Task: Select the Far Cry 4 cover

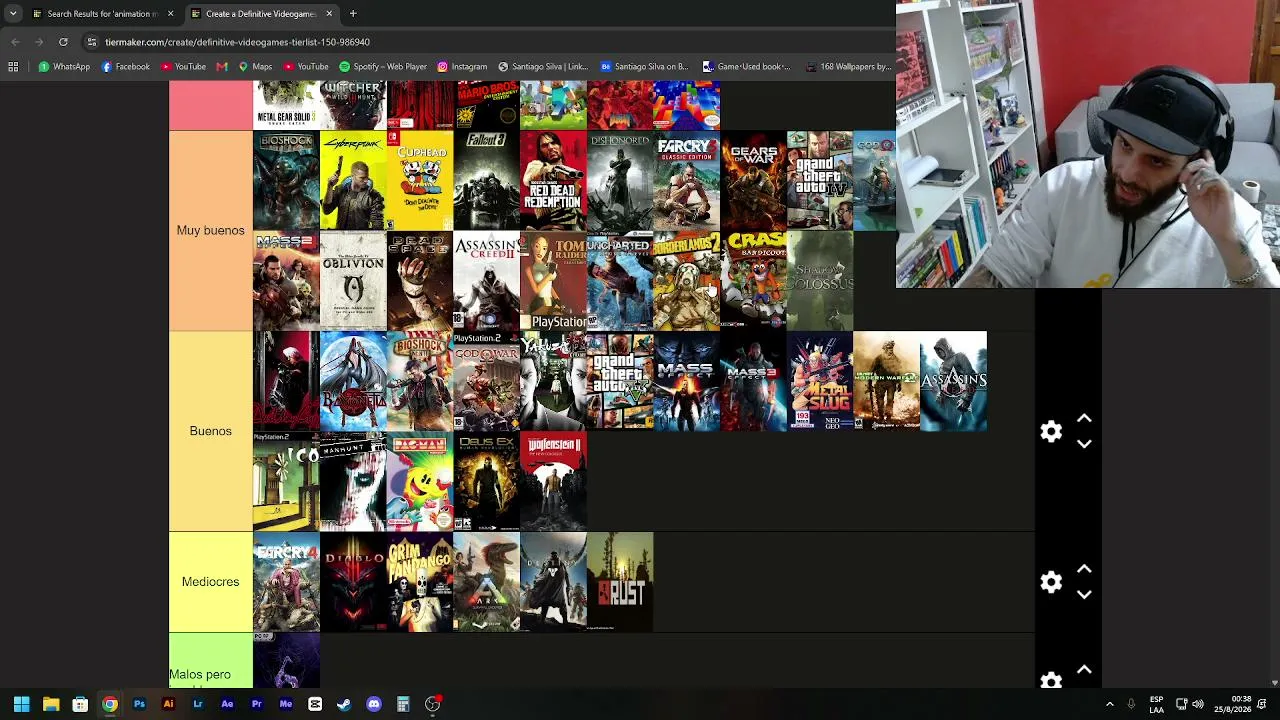Action: click(286, 582)
